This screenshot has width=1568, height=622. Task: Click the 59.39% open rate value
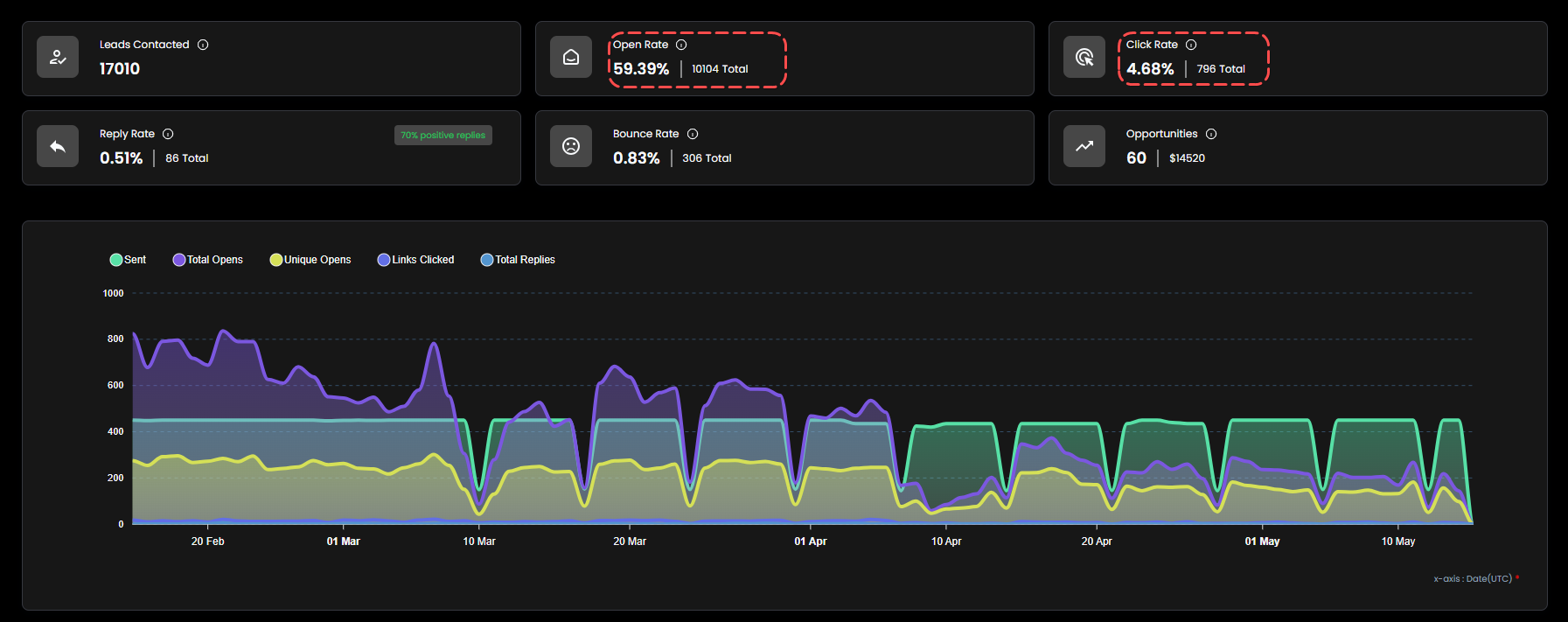(x=641, y=69)
